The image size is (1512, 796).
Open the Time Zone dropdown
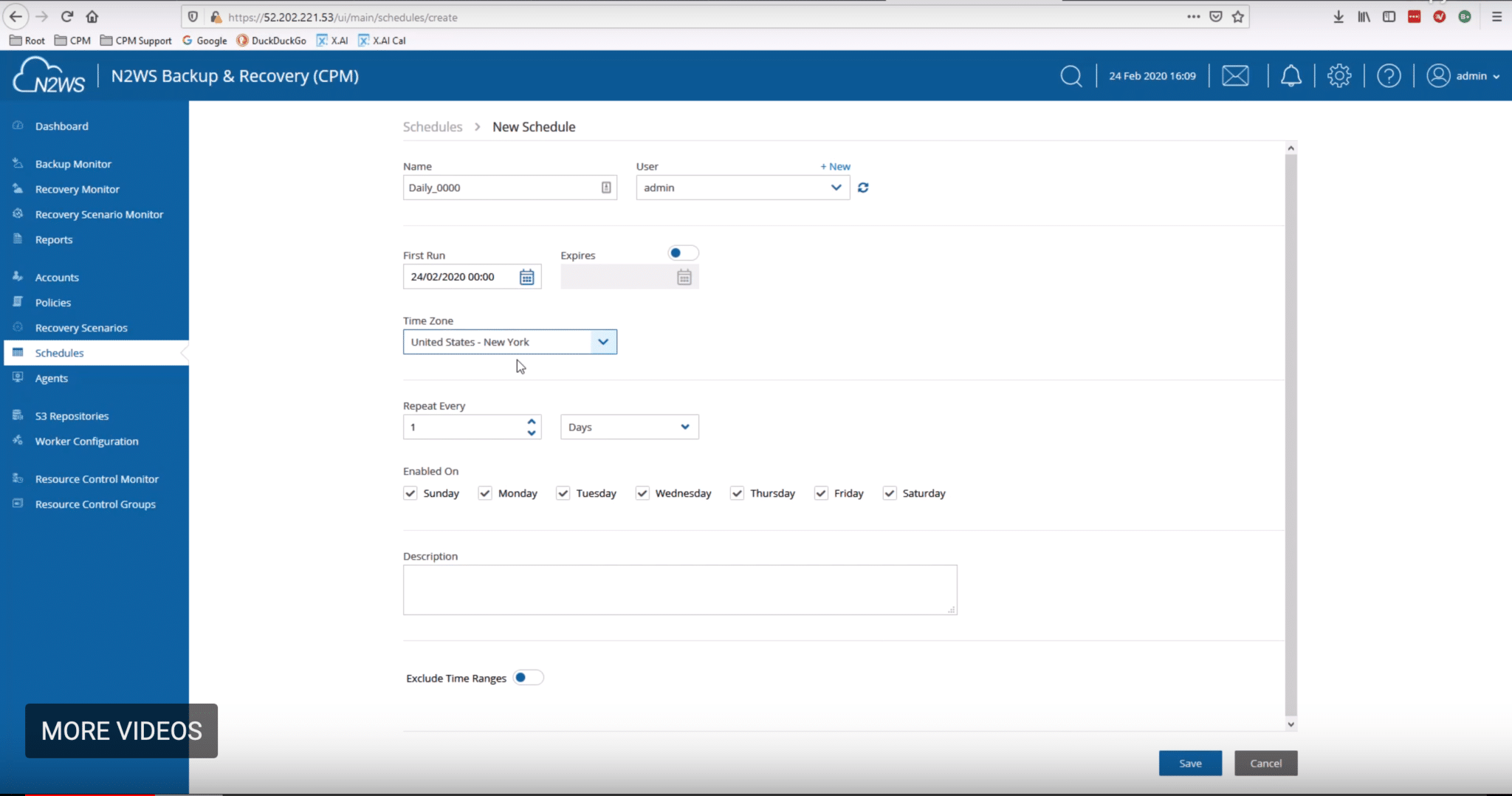click(603, 341)
